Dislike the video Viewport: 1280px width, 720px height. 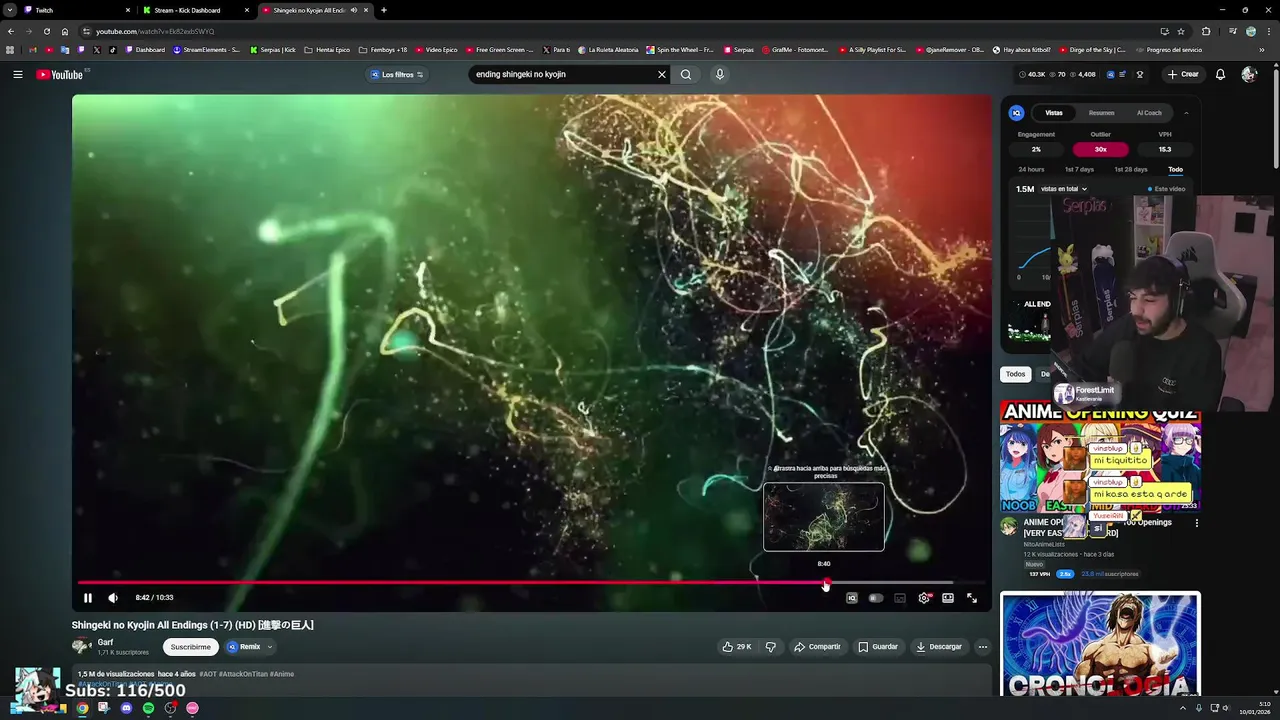click(x=770, y=647)
